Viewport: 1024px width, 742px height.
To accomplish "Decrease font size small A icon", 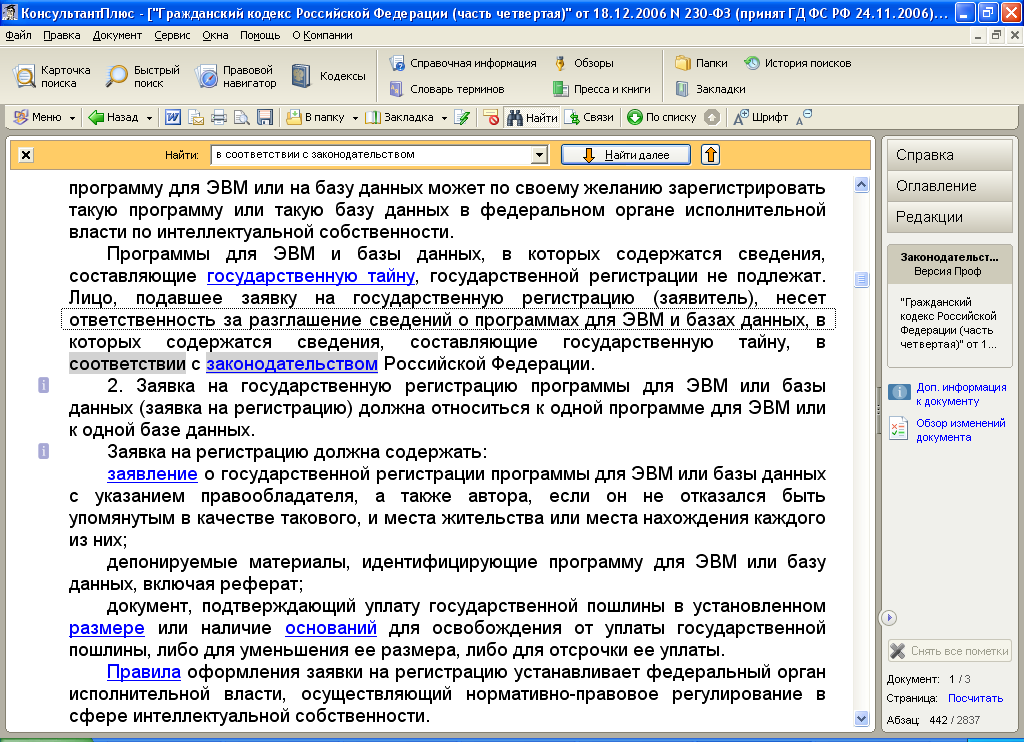I will 804,117.
